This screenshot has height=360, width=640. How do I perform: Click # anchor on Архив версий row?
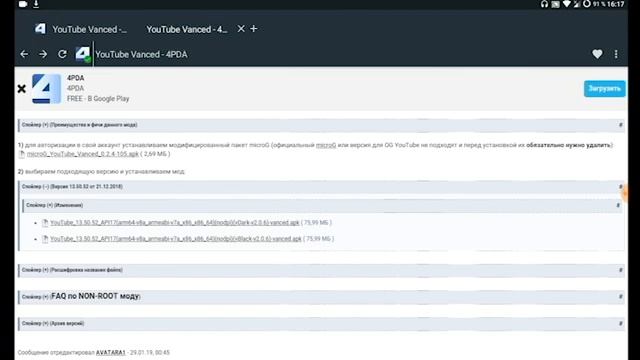coord(620,323)
